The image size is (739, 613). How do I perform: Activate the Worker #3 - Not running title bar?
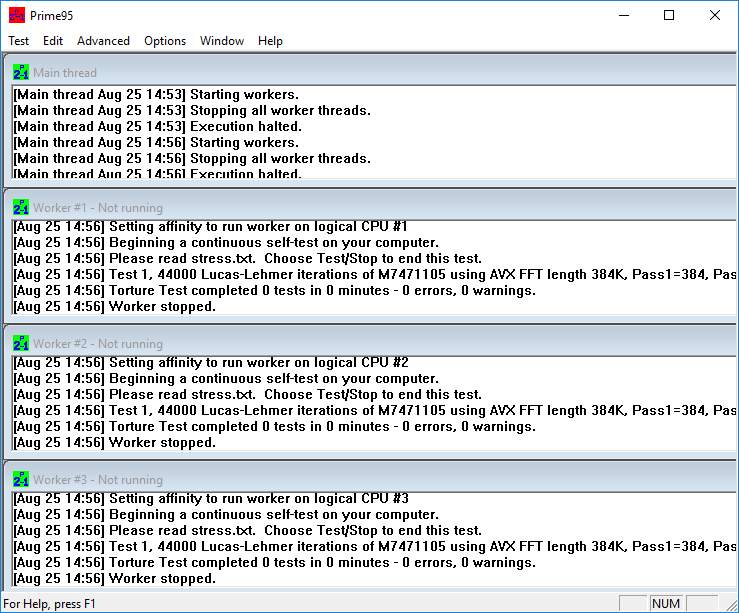coord(370,478)
